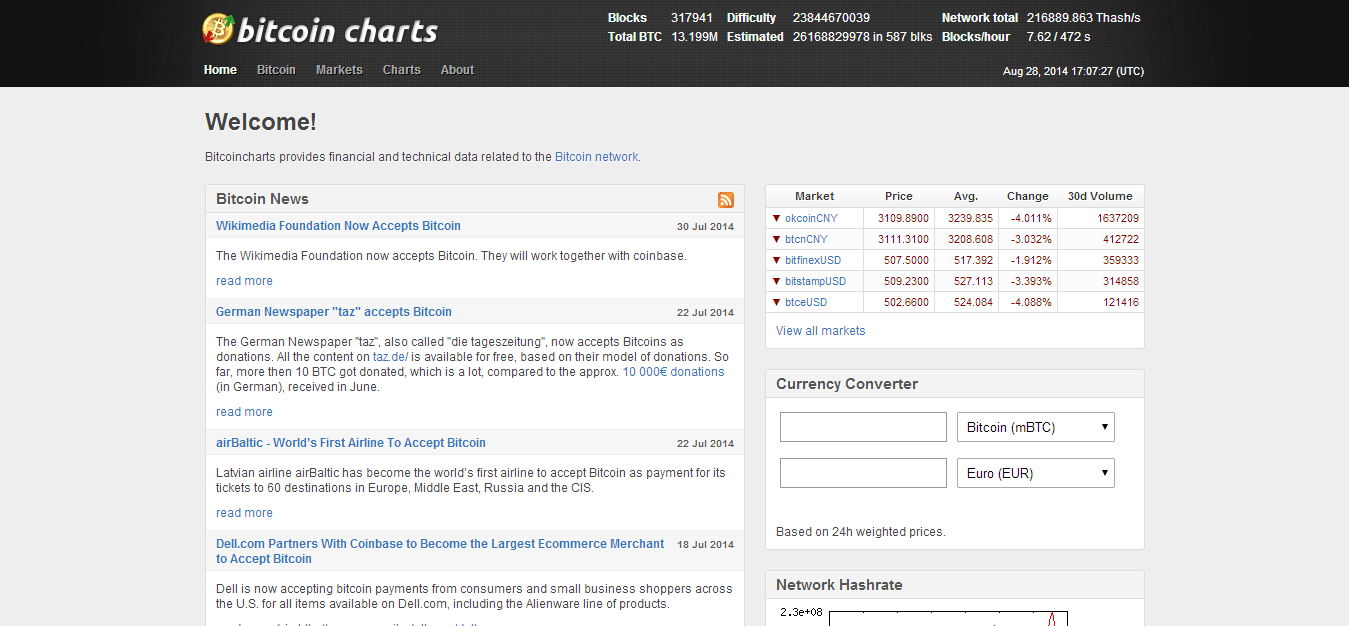Click the timestamp Aug 28, 2014

(1073, 72)
